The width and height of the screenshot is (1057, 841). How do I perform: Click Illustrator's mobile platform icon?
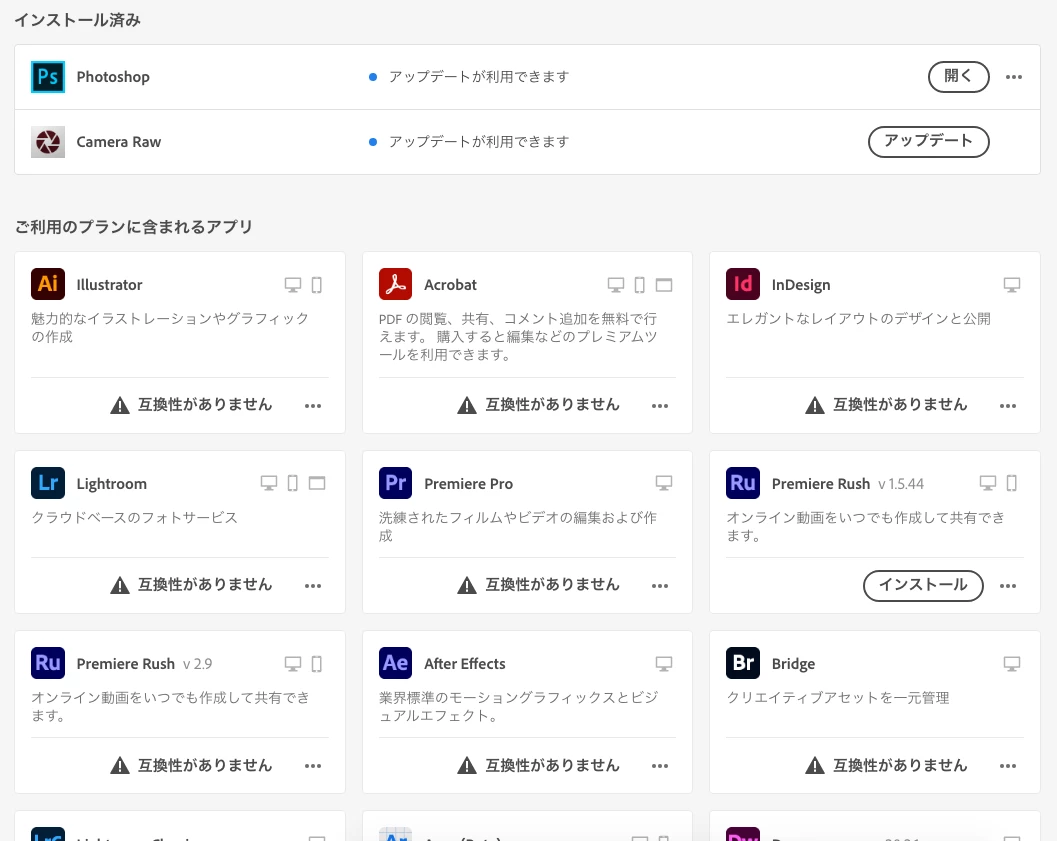tap(316, 285)
